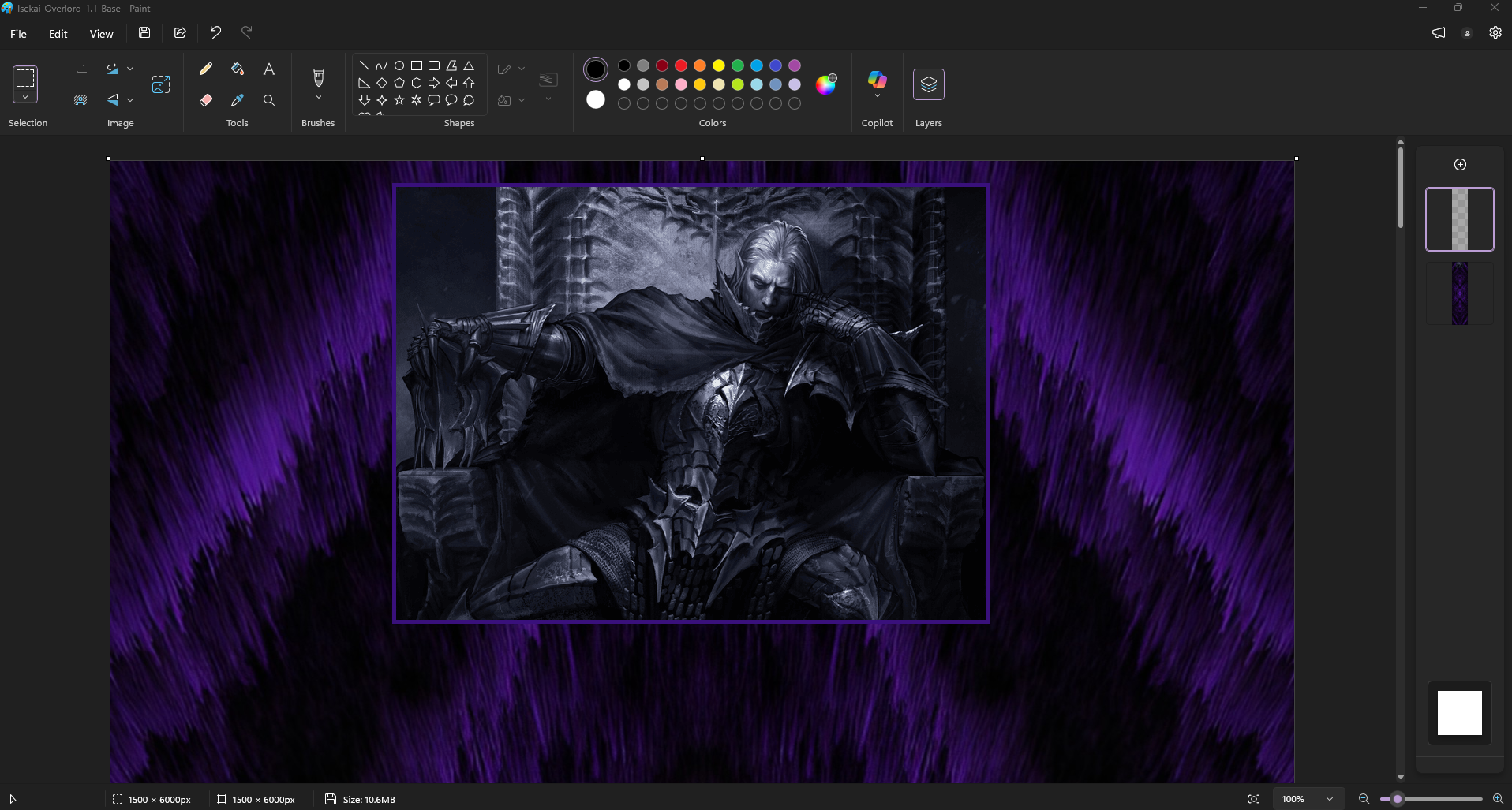The width and height of the screenshot is (1512, 810).
Task: Click the Zoom in button
Action: [1498, 799]
